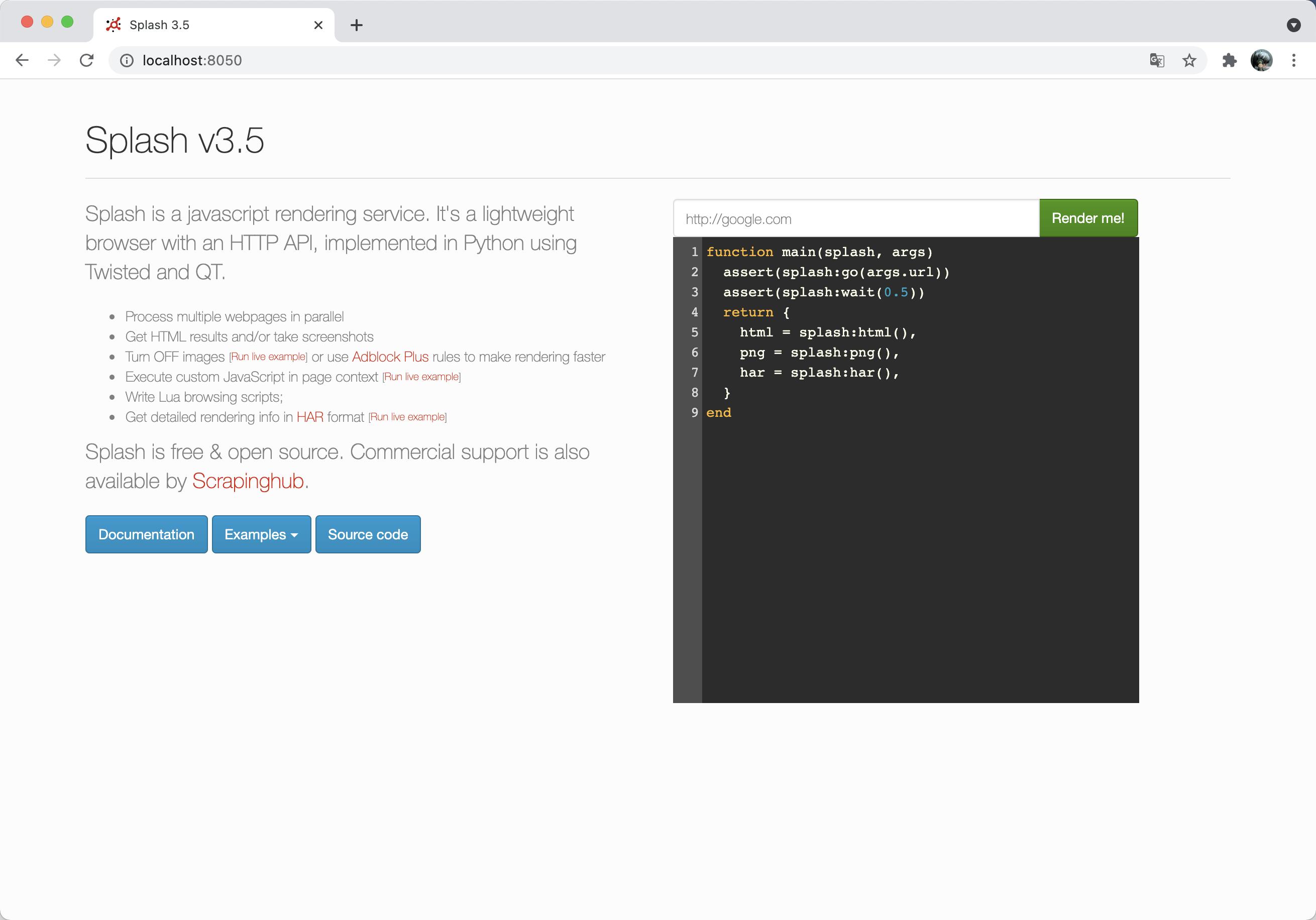The width and height of the screenshot is (1316, 920).
Task: Click the red close window button
Action: [x=27, y=22]
